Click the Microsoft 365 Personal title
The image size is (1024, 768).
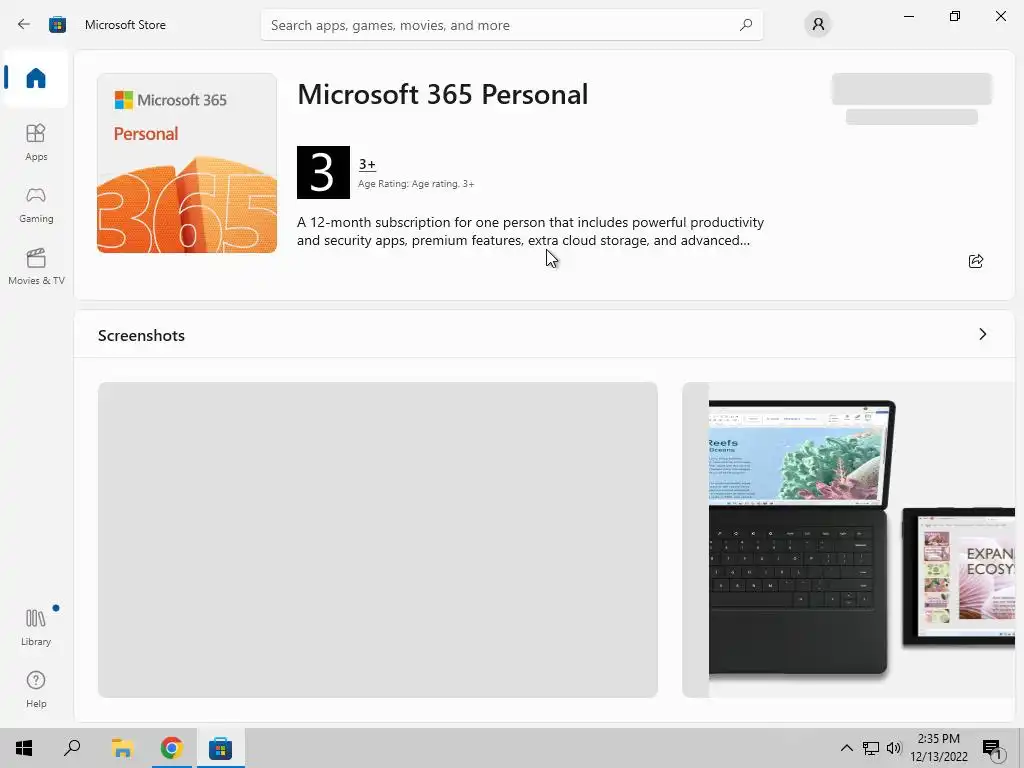(443, 94)
